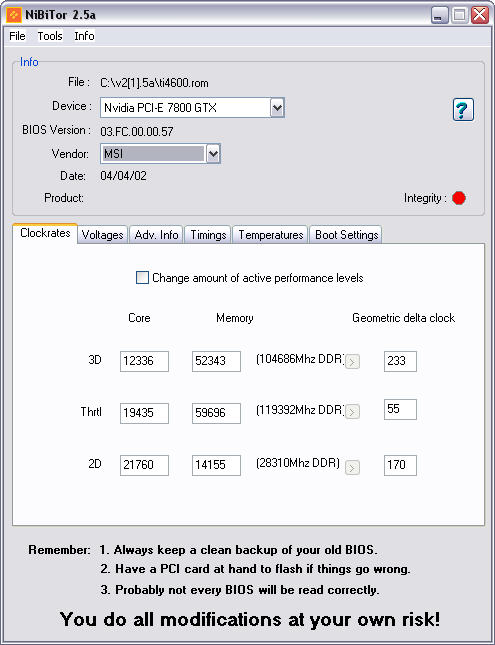The image size is (495, 645).
Task: Click the Thrtl geometric delta field 55
Action: [x=400, y=409]
